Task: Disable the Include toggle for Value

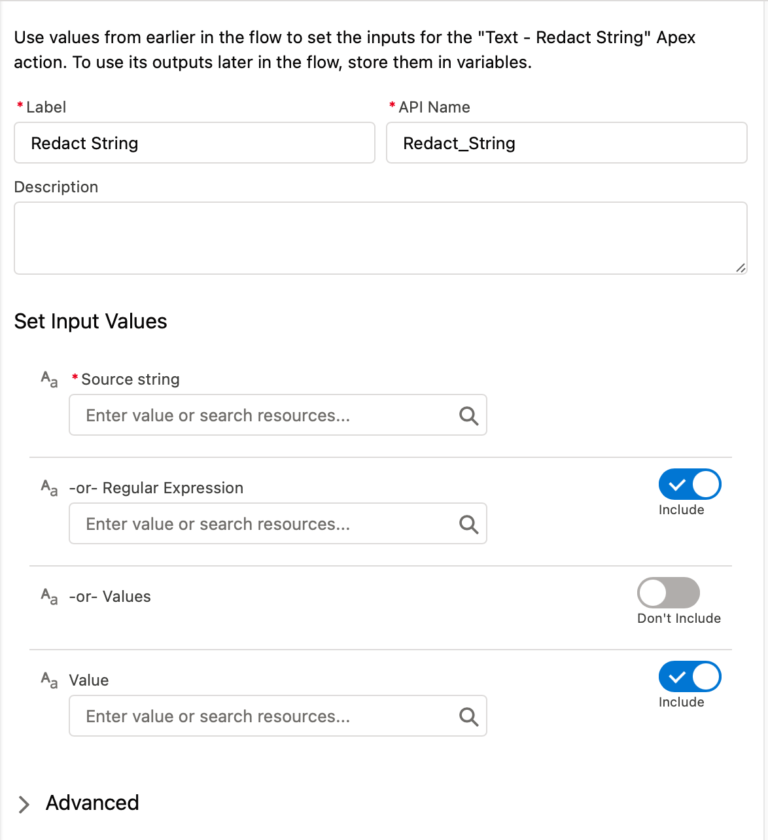Action: [689, 677]
